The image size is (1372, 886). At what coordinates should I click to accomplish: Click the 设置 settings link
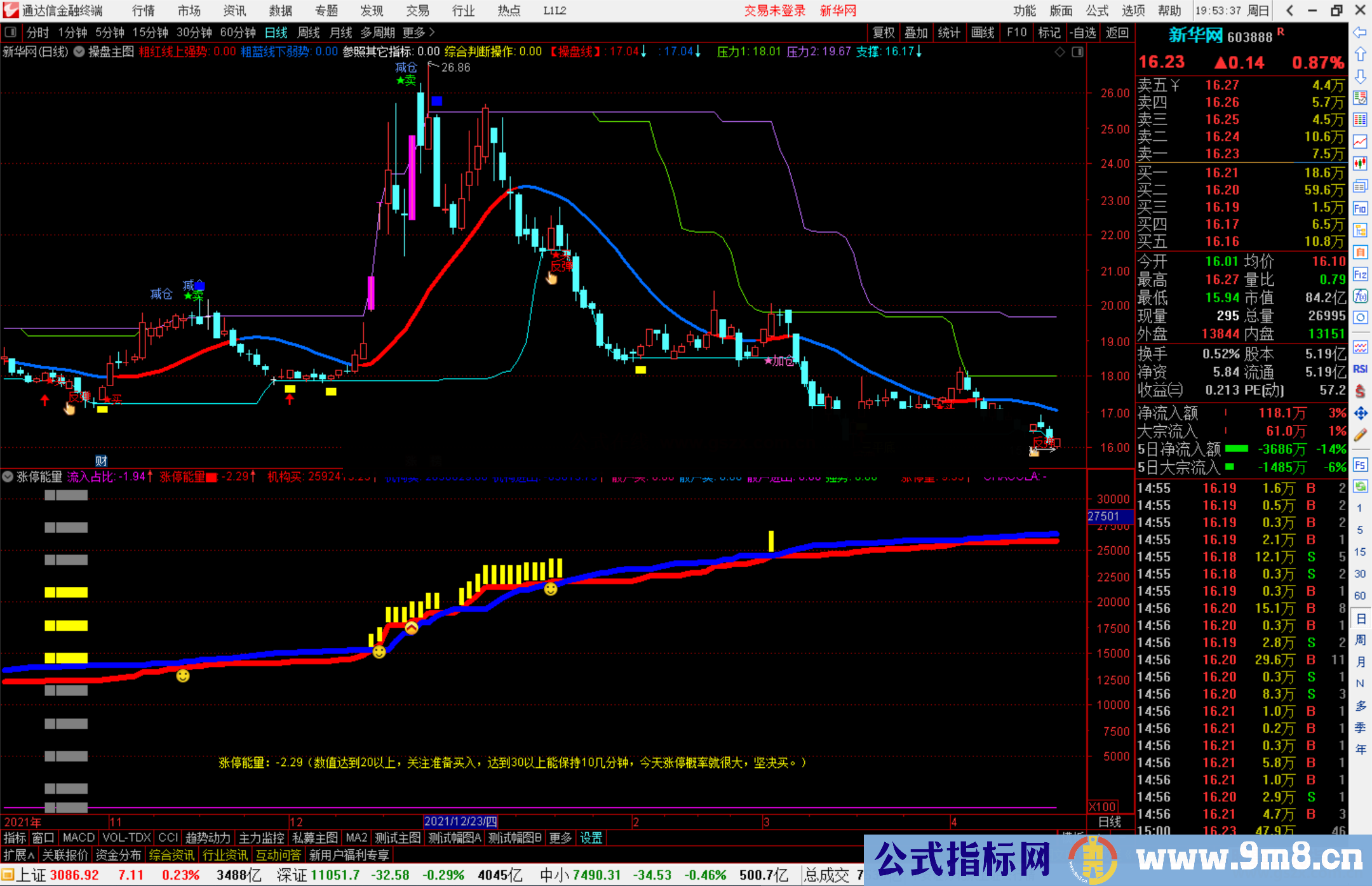click(591, 838)
